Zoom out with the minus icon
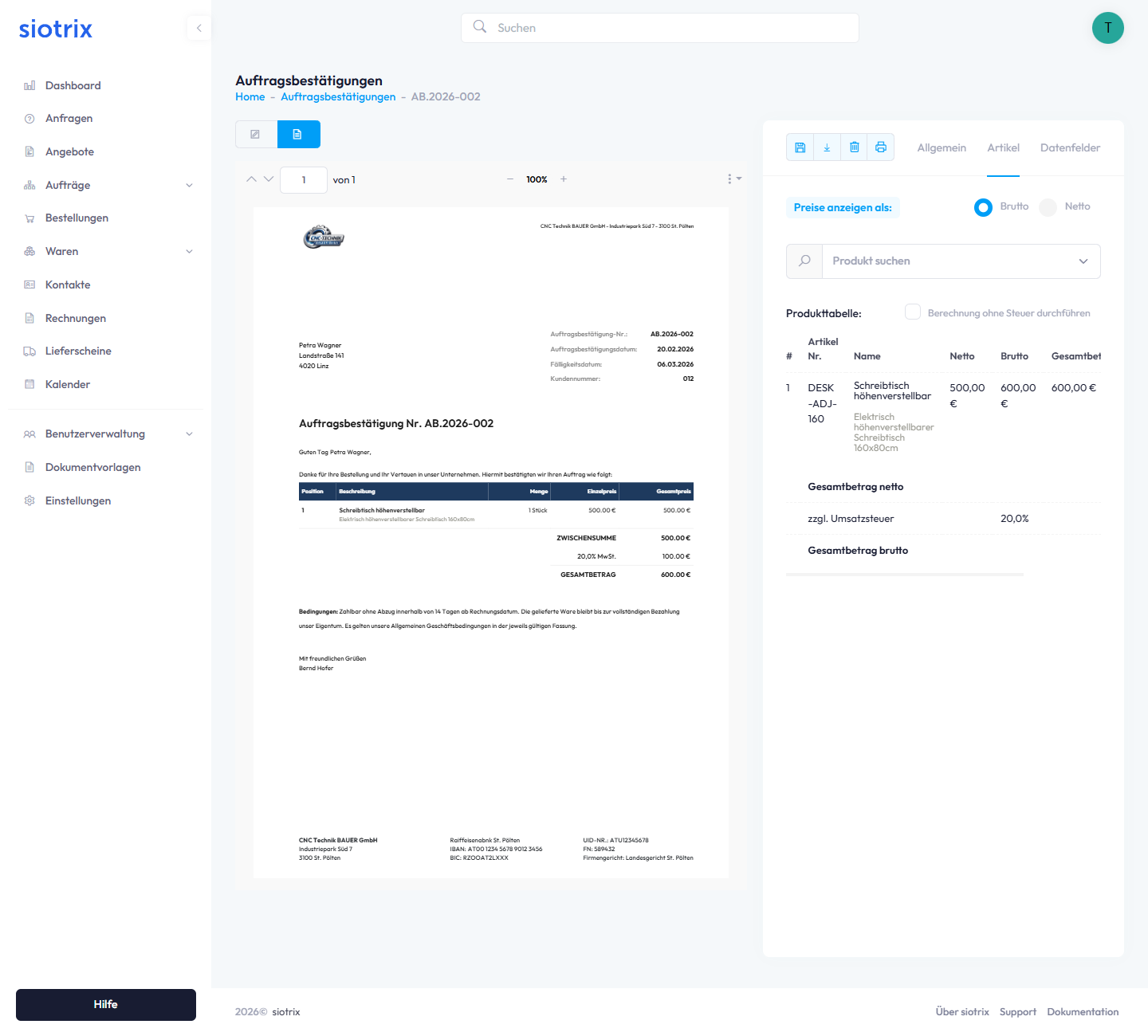This screenshot has height=1036, width=1148. point(510,179)
